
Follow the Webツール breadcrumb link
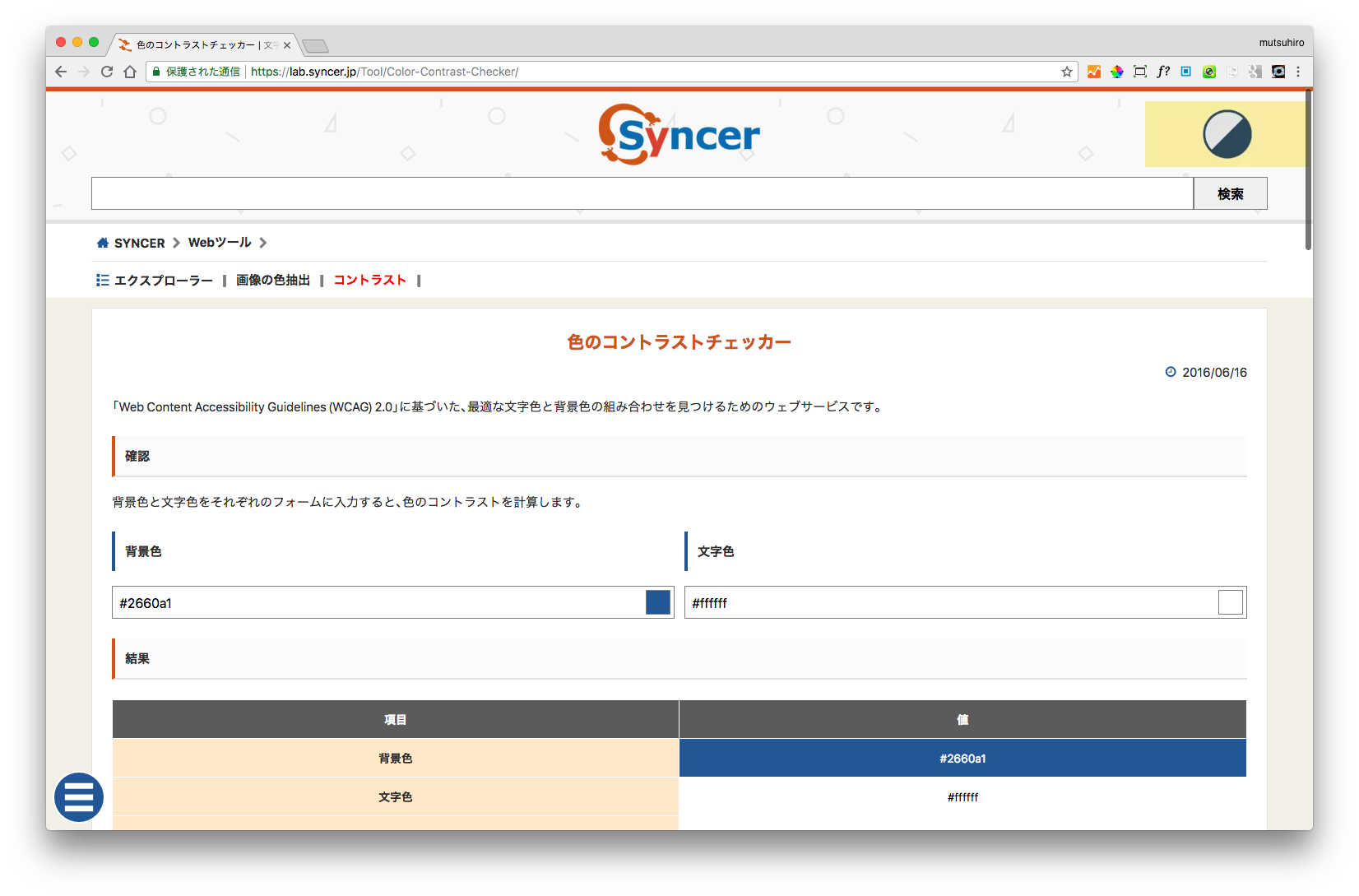click(220, 243)
